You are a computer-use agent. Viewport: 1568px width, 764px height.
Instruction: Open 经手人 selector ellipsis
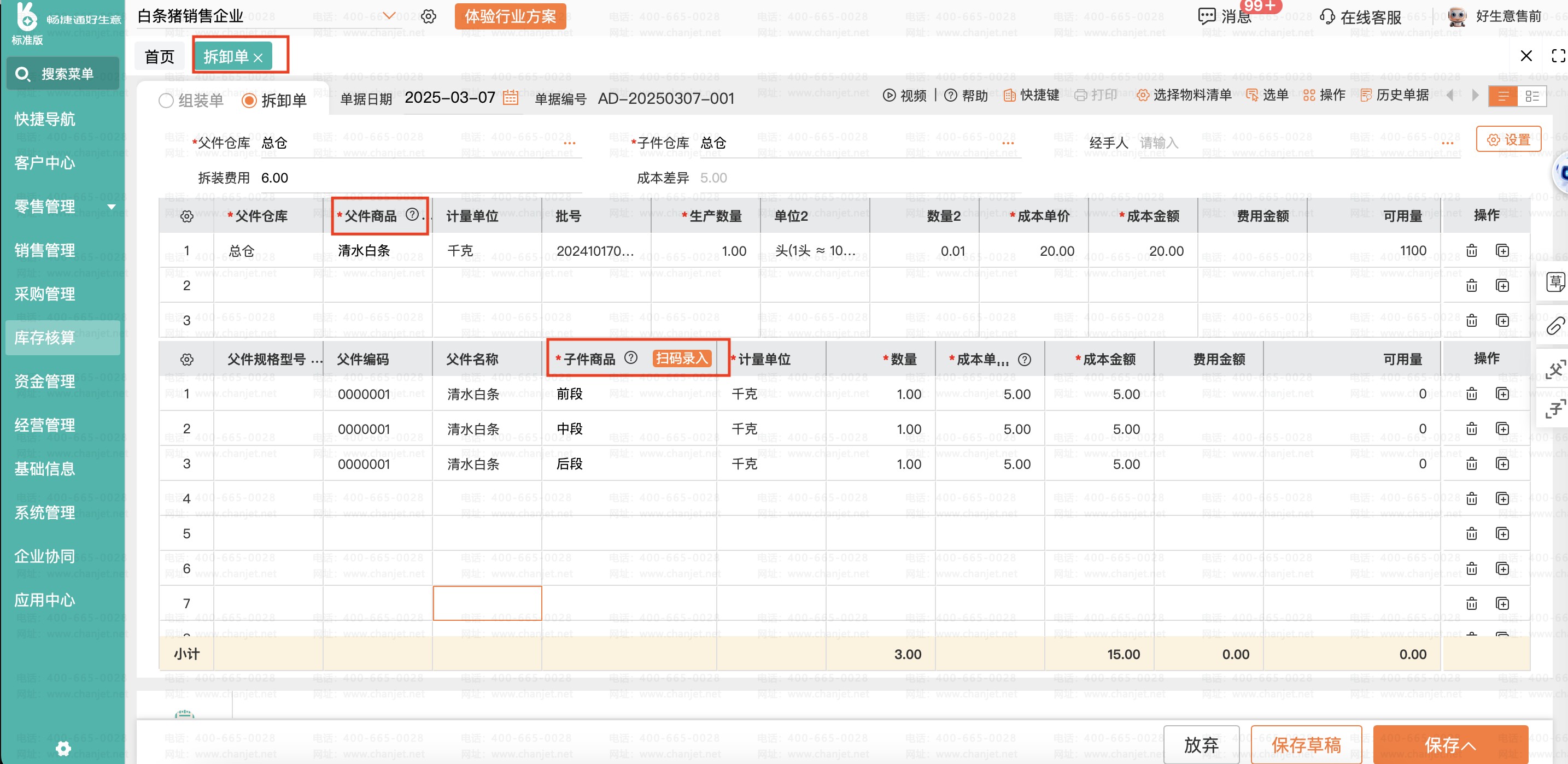tap(1448, 144)
